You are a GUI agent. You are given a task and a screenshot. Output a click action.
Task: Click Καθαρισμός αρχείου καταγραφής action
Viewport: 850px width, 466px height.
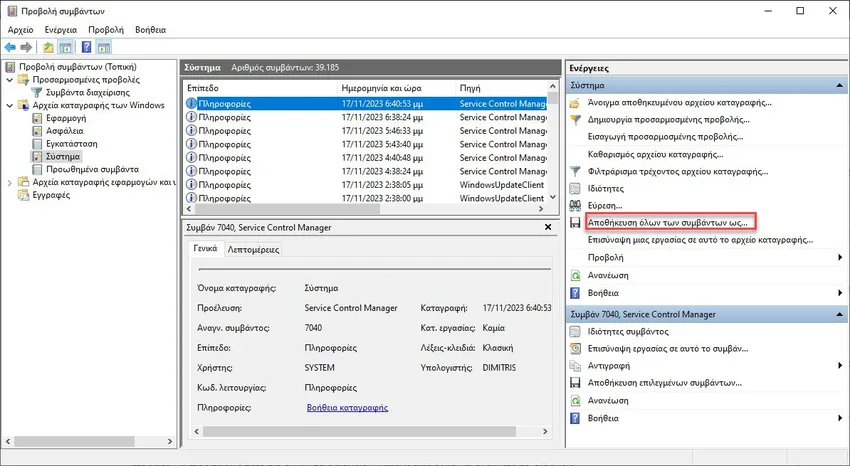[x=655, y=154]
